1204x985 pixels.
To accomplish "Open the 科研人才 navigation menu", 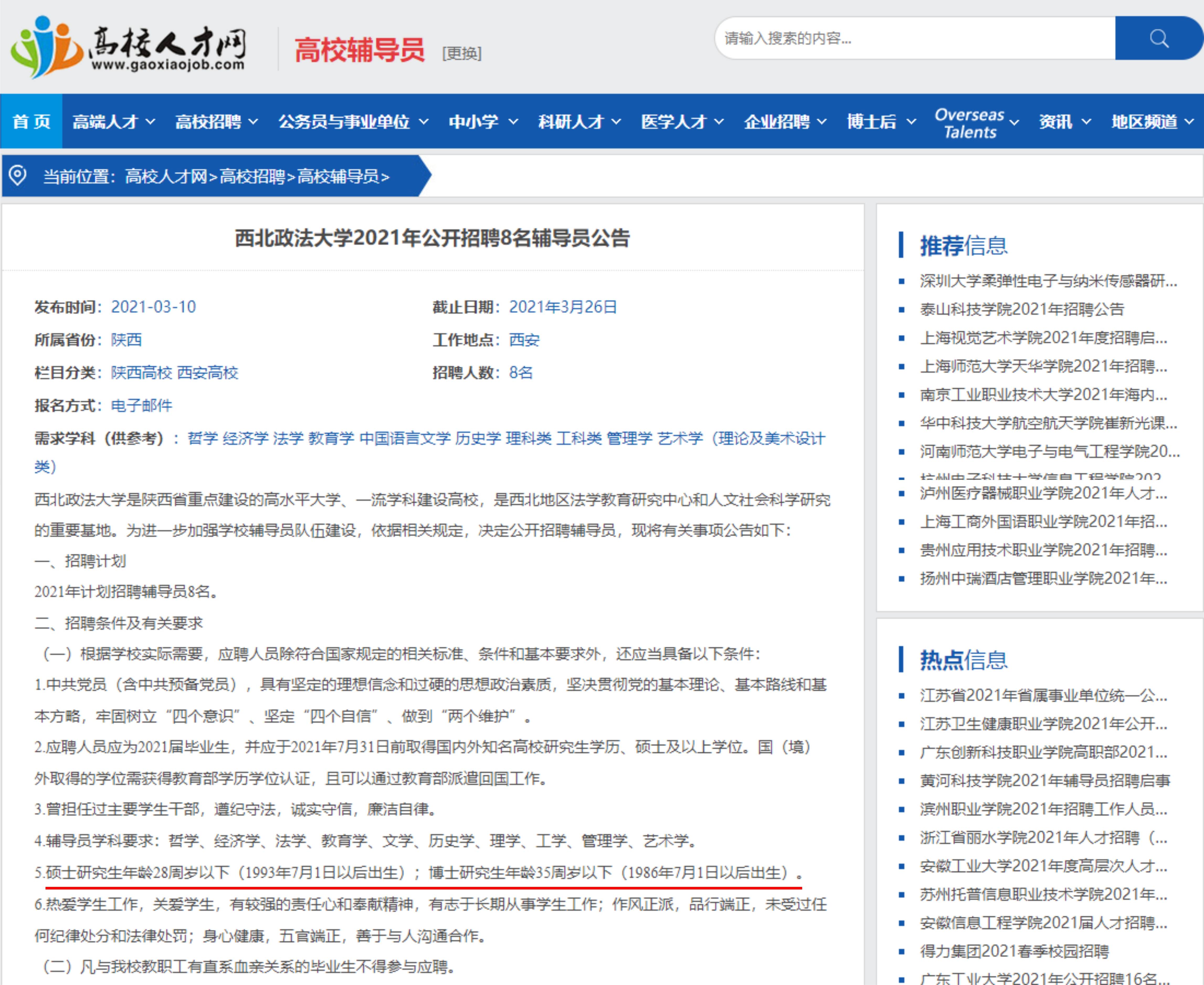I will pyautogui.click(x=579, y=121).
